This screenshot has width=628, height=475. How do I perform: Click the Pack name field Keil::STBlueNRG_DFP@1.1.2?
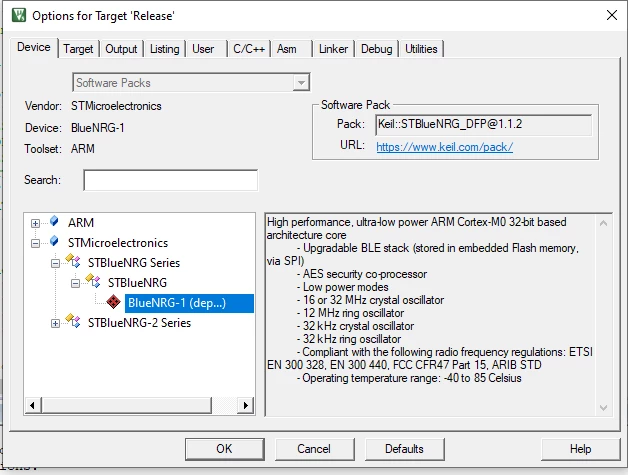tap(483, 125)
